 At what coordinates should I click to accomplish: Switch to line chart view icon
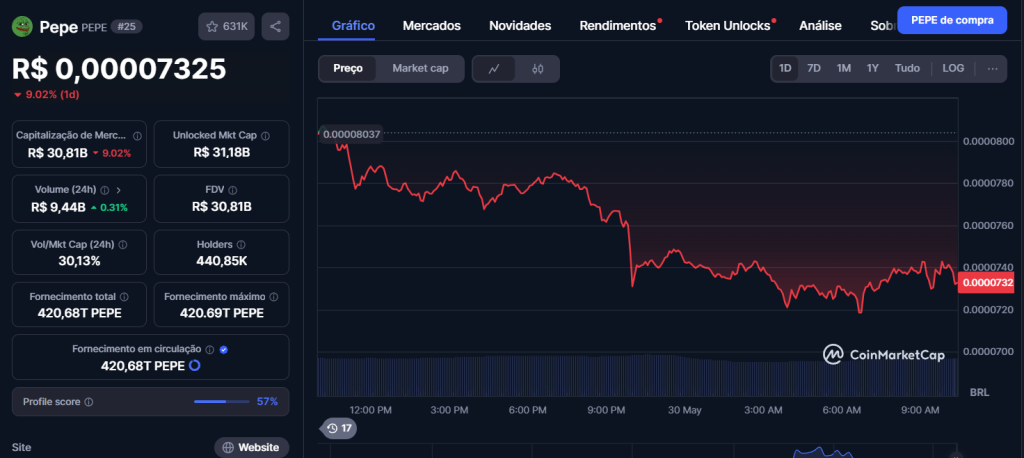[x=494, y=69]
